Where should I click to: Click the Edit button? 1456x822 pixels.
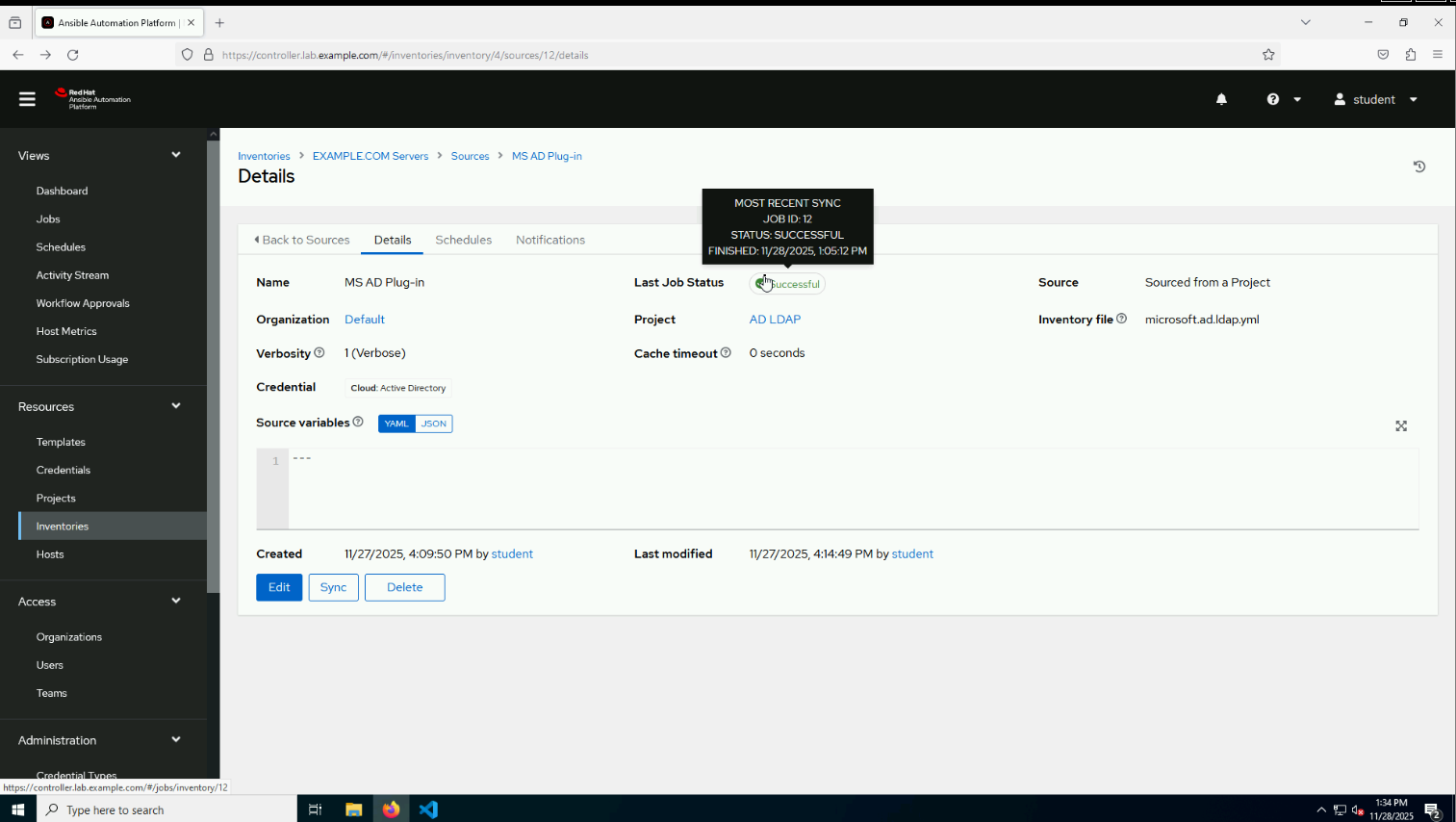tap(279, 587)
